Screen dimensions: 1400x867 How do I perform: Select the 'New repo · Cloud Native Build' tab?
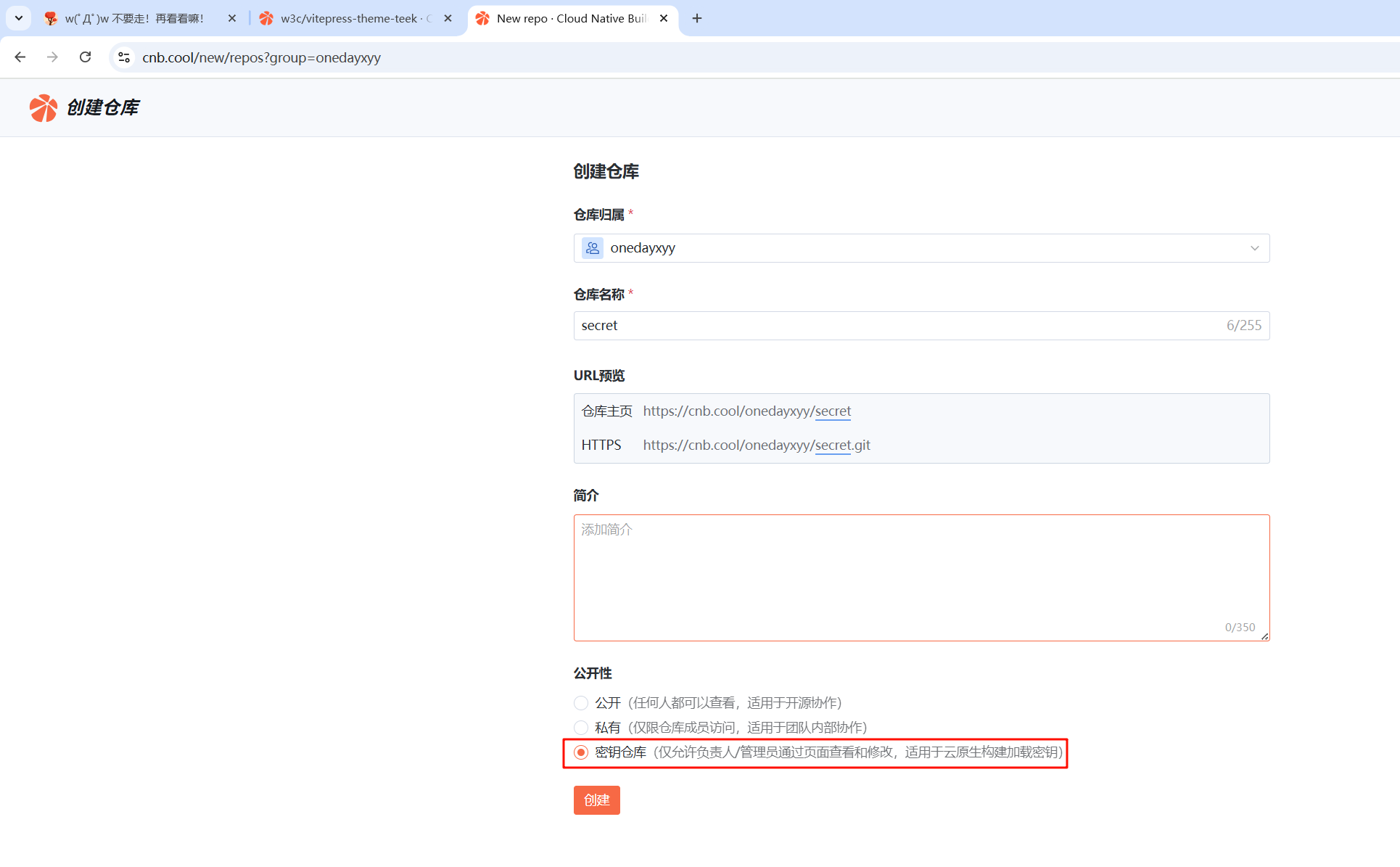click(573, 18)
